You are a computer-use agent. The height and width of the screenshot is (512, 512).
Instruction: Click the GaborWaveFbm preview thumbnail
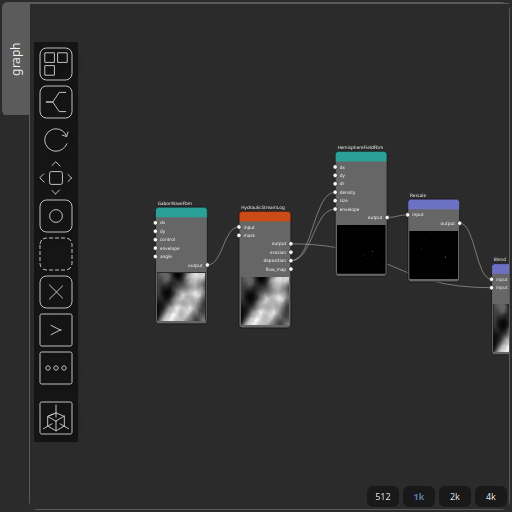click(x=181, y=297)
